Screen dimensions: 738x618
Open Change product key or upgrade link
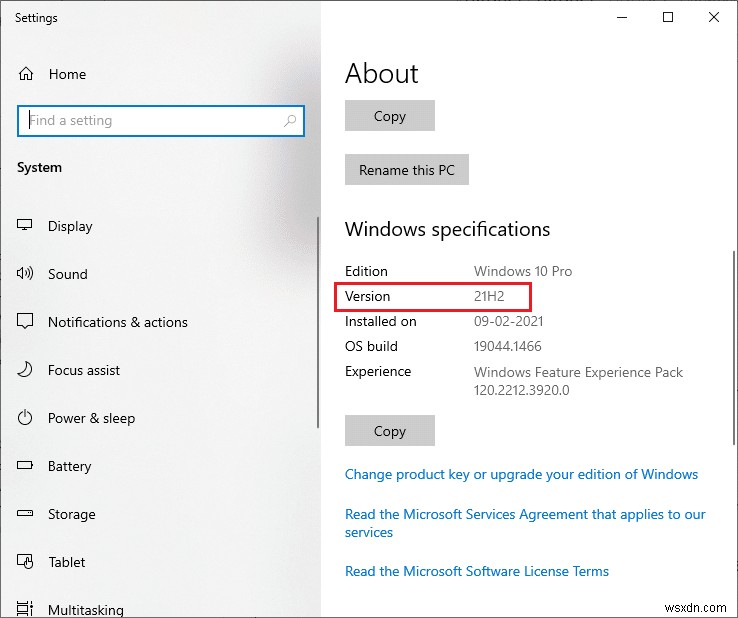click(x=521, y=474)
